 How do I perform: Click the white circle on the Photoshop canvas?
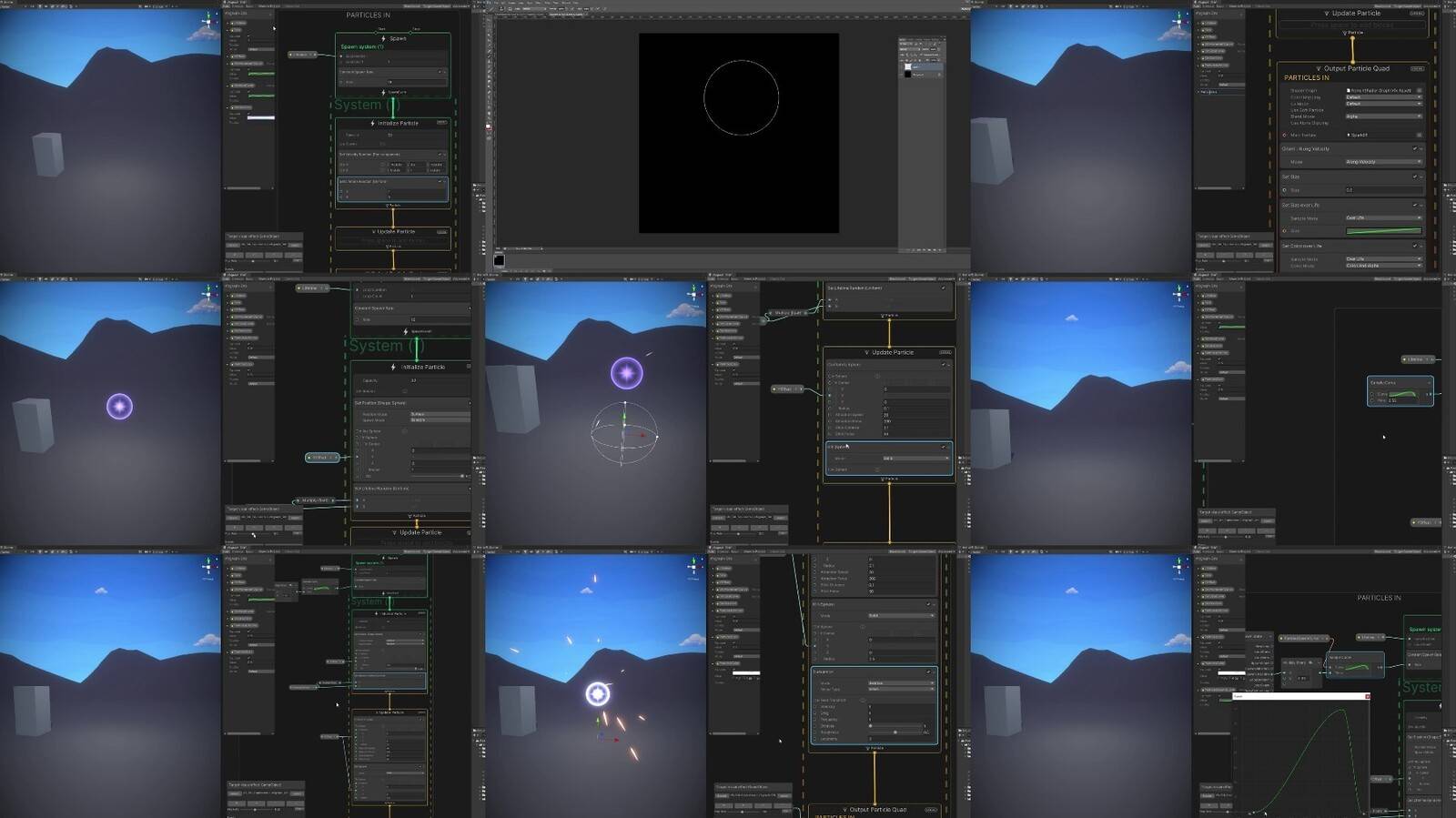(x=741, y=97)
